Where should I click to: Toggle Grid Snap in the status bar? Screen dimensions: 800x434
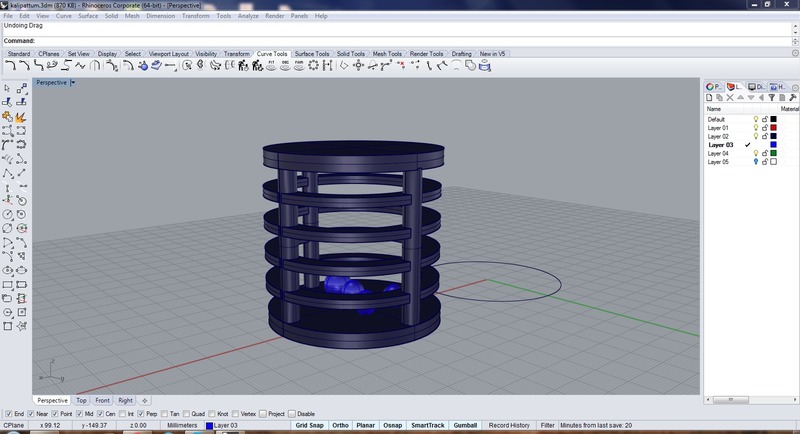(309, 425)
